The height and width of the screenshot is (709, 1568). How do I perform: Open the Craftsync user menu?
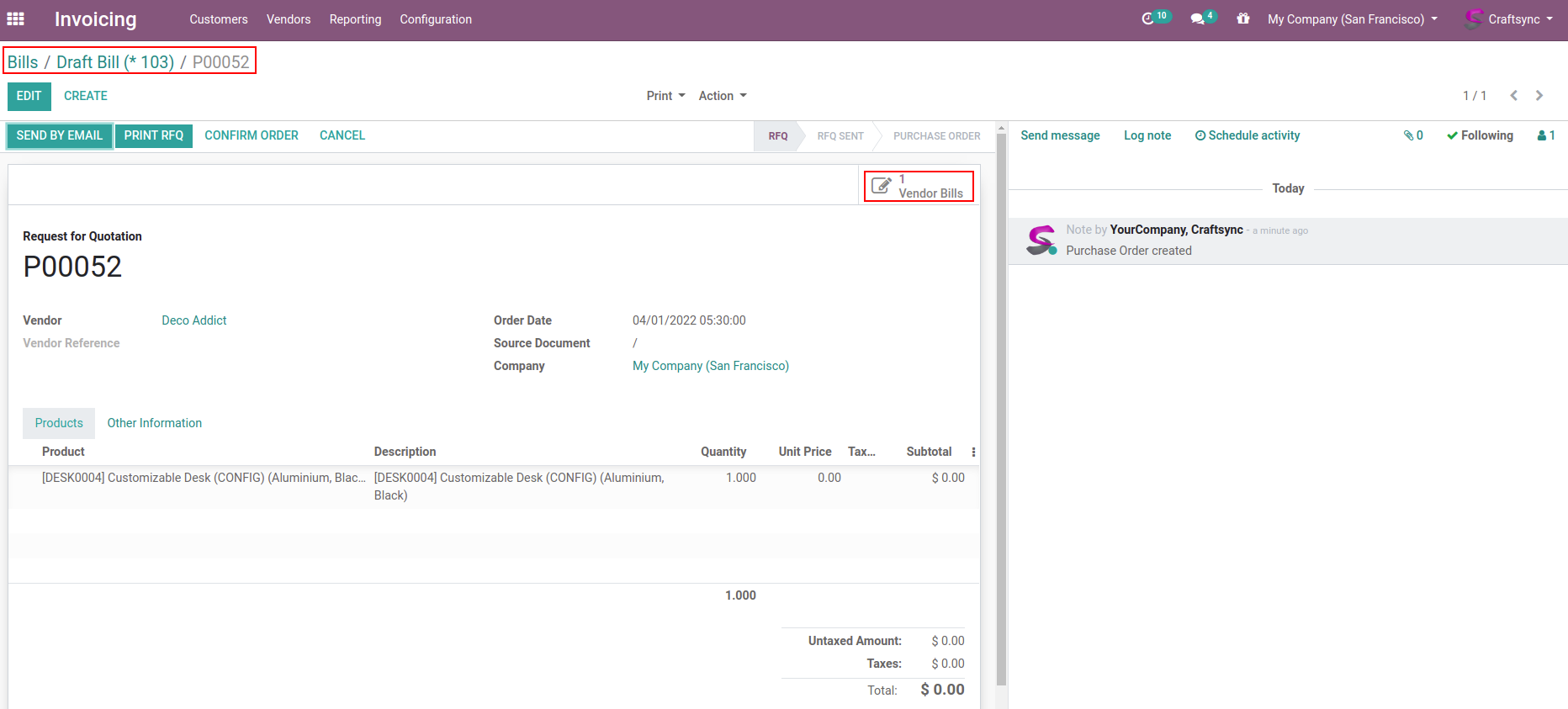pos(1510,19)
